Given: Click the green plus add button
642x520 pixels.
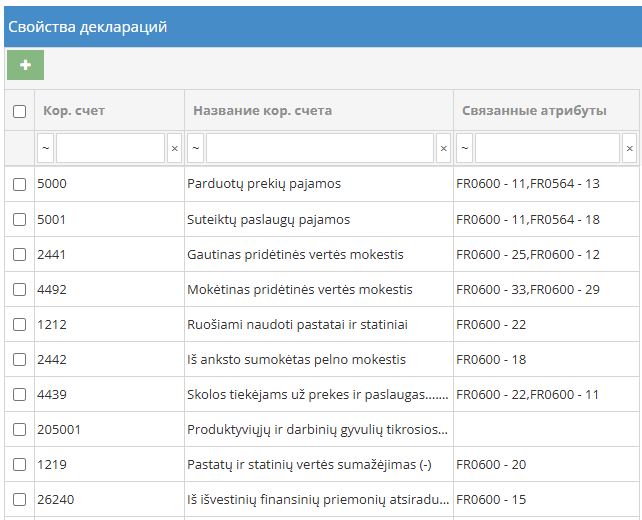Looking at the screenshot, I should pos(25,65).
